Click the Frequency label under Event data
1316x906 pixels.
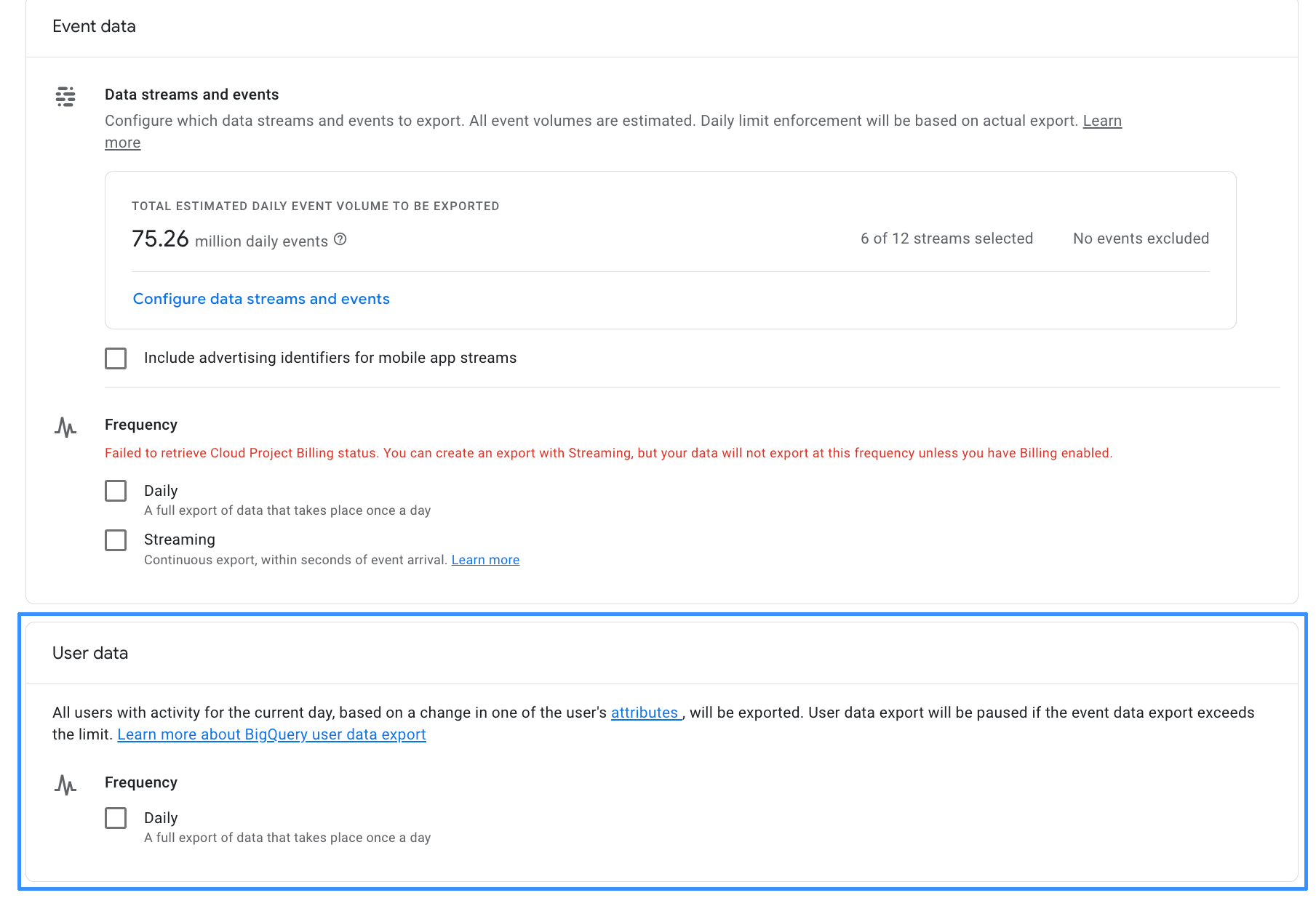(140, 424)
